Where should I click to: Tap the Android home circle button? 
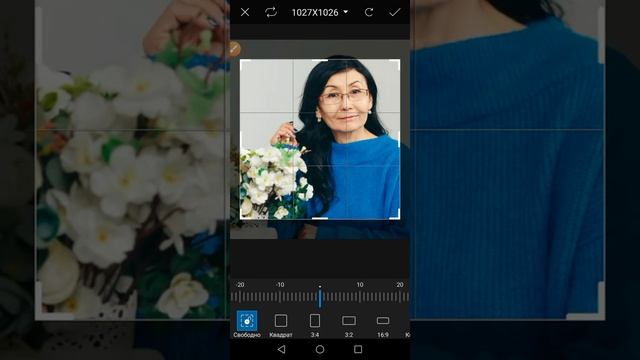[x=320, y=349]
